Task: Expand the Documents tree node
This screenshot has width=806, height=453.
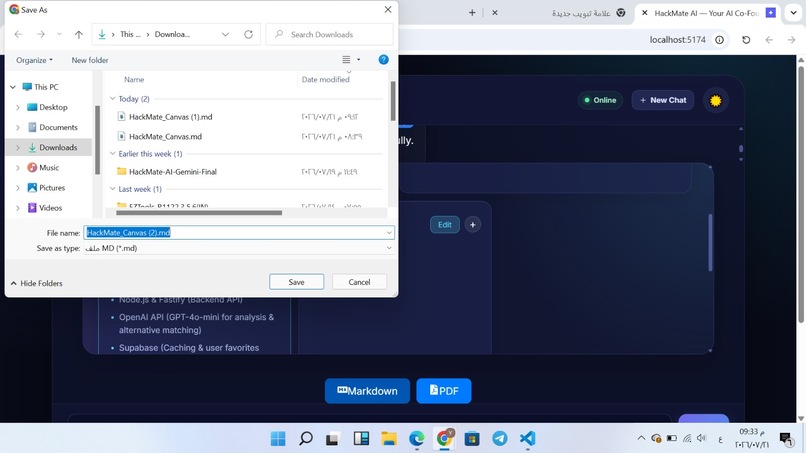Action: (18, 127)
